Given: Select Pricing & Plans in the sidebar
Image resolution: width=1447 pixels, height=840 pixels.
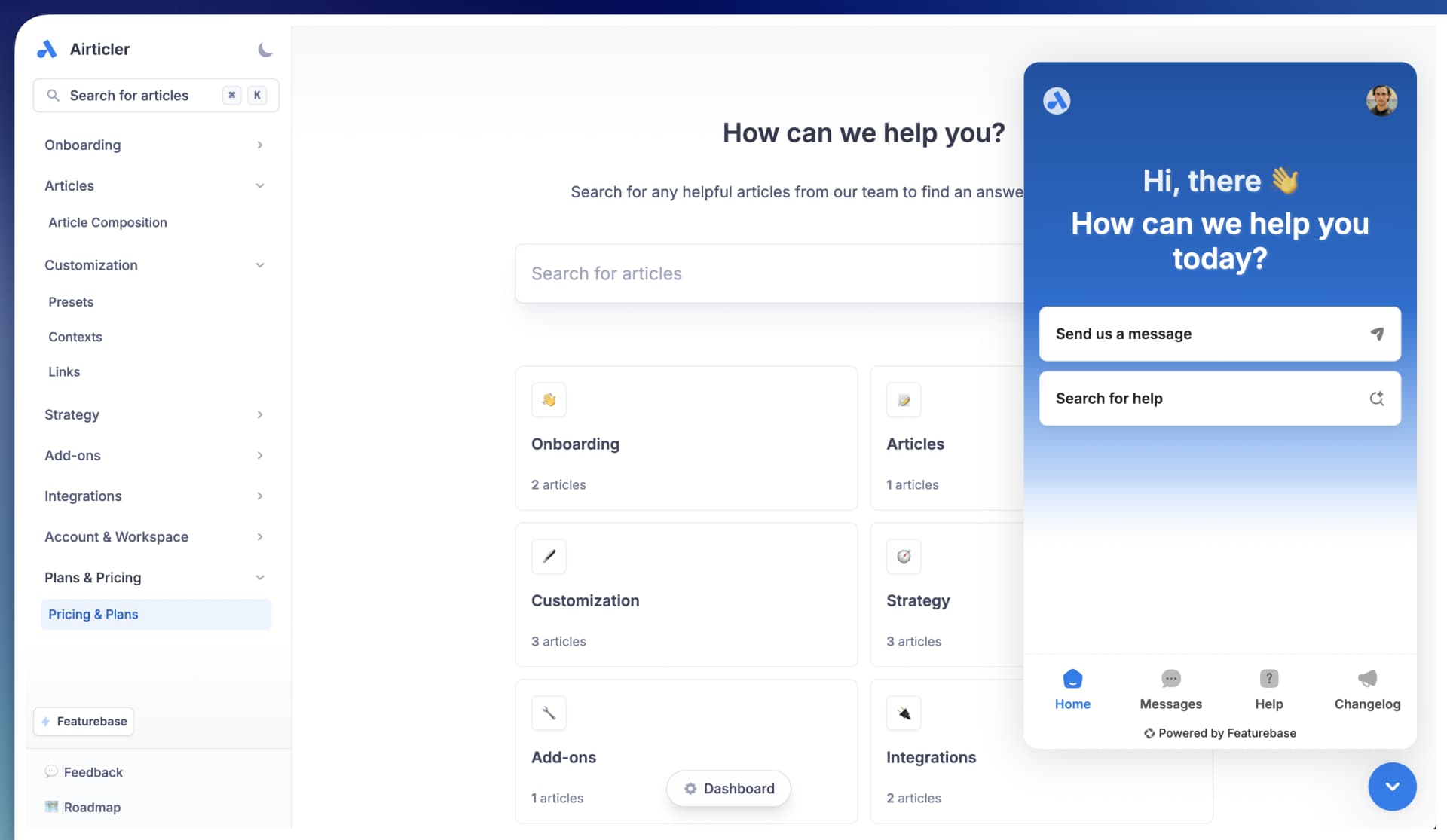Looking at the screenshot, I should tap(93, 614).
